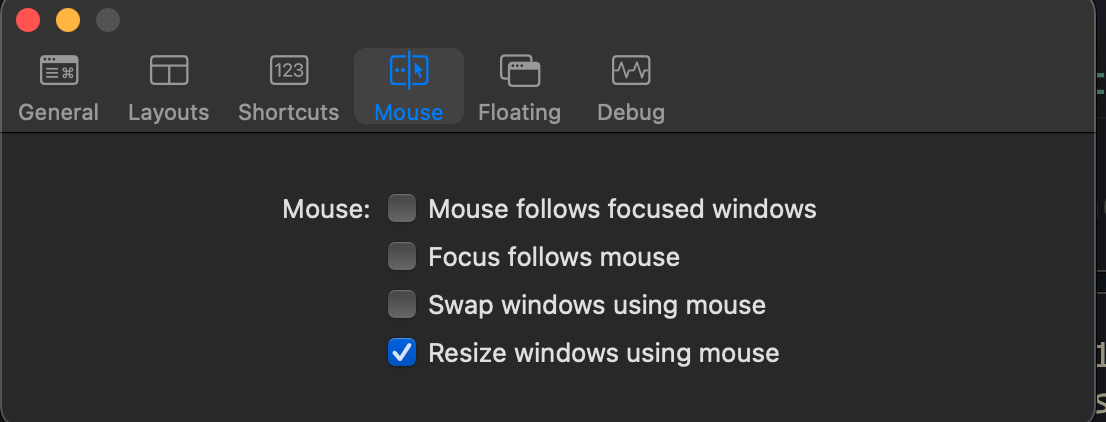Tick the 'Focus follows mouse' checkbox
1106x422 pixels.
pyautogui.click(x=402, y=257)
